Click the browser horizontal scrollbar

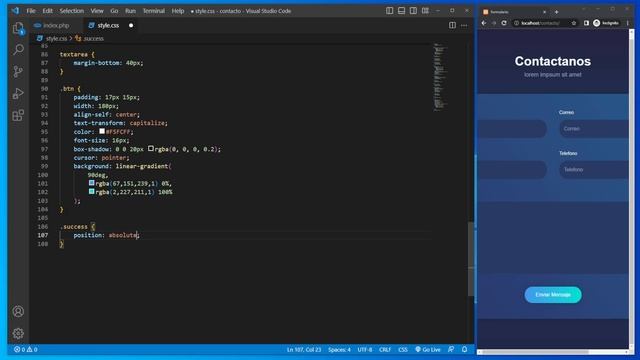[x=536, y=352]
